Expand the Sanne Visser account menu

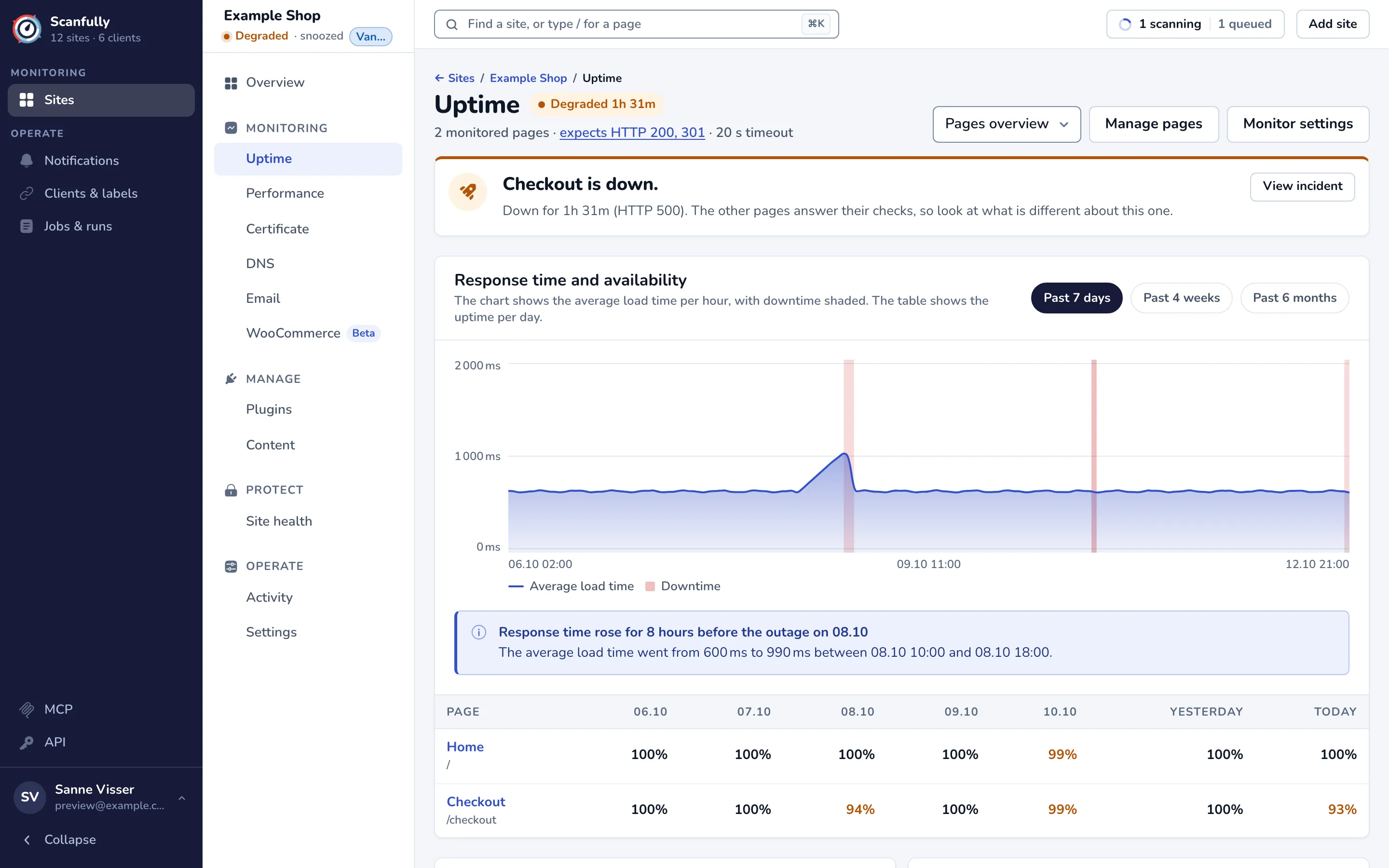point(182,798)
